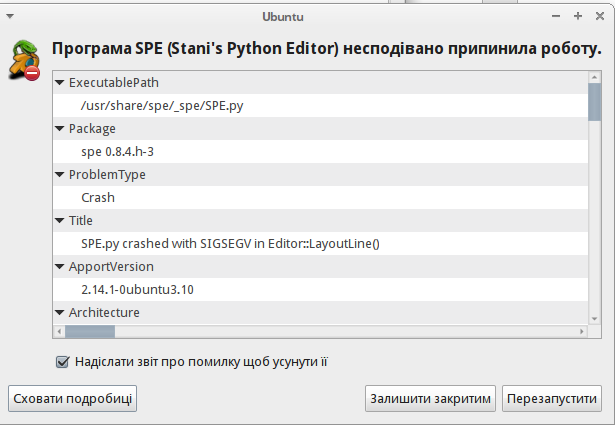Collapse the Architecture entry

[60, 313]
